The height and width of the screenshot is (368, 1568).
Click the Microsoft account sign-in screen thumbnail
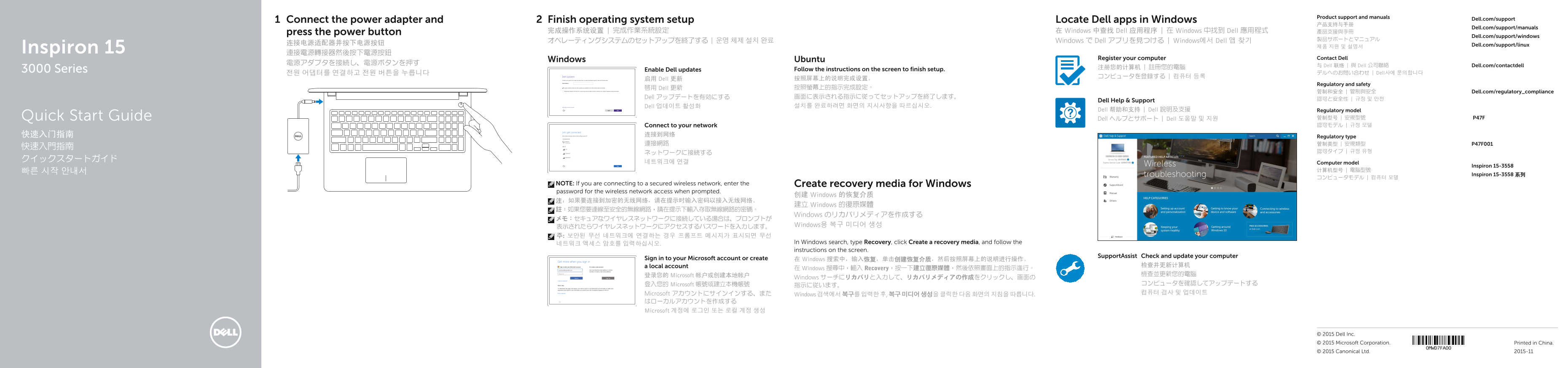point(592,280)
